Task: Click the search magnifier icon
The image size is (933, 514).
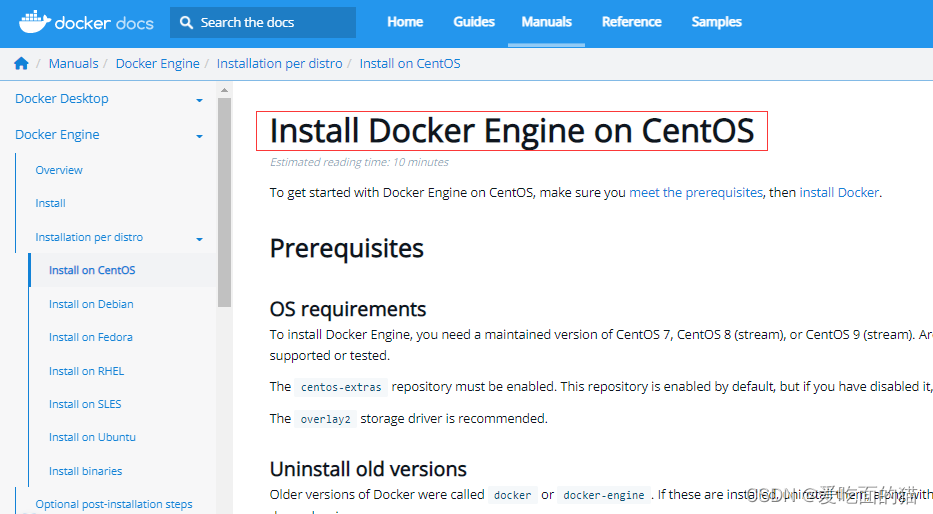Action: tap(186, 23)
